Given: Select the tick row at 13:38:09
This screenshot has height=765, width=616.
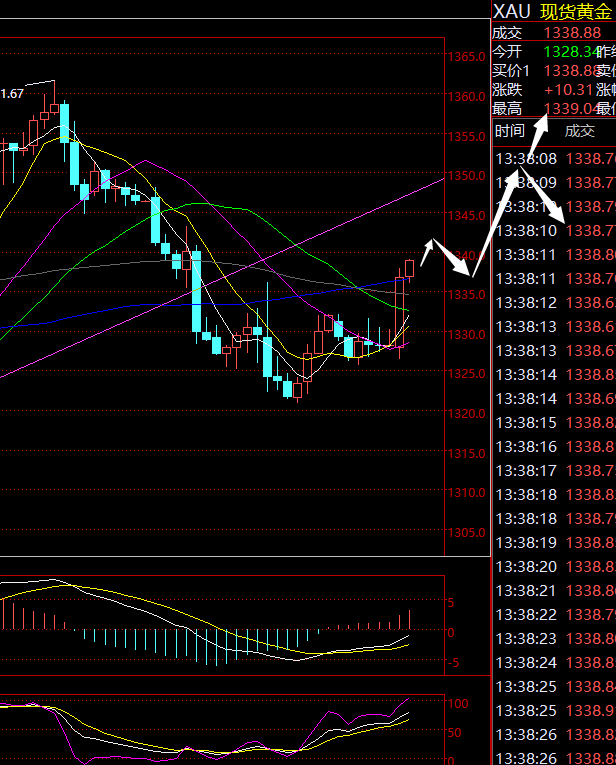Looking at the screenshot, I should click(556, 182).
